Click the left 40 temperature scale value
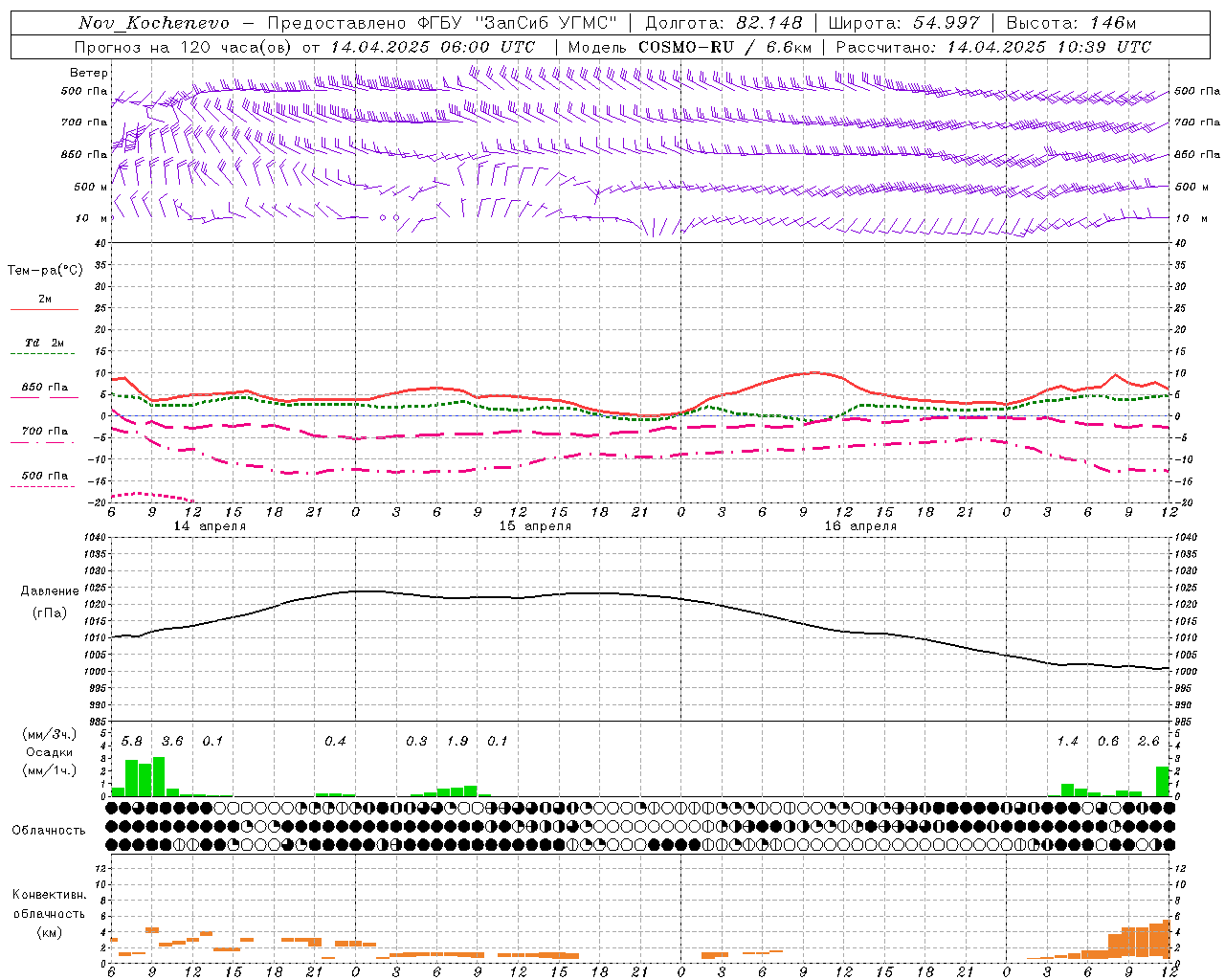The height and width of the screenshot is (980, 1225). [101, 243]
